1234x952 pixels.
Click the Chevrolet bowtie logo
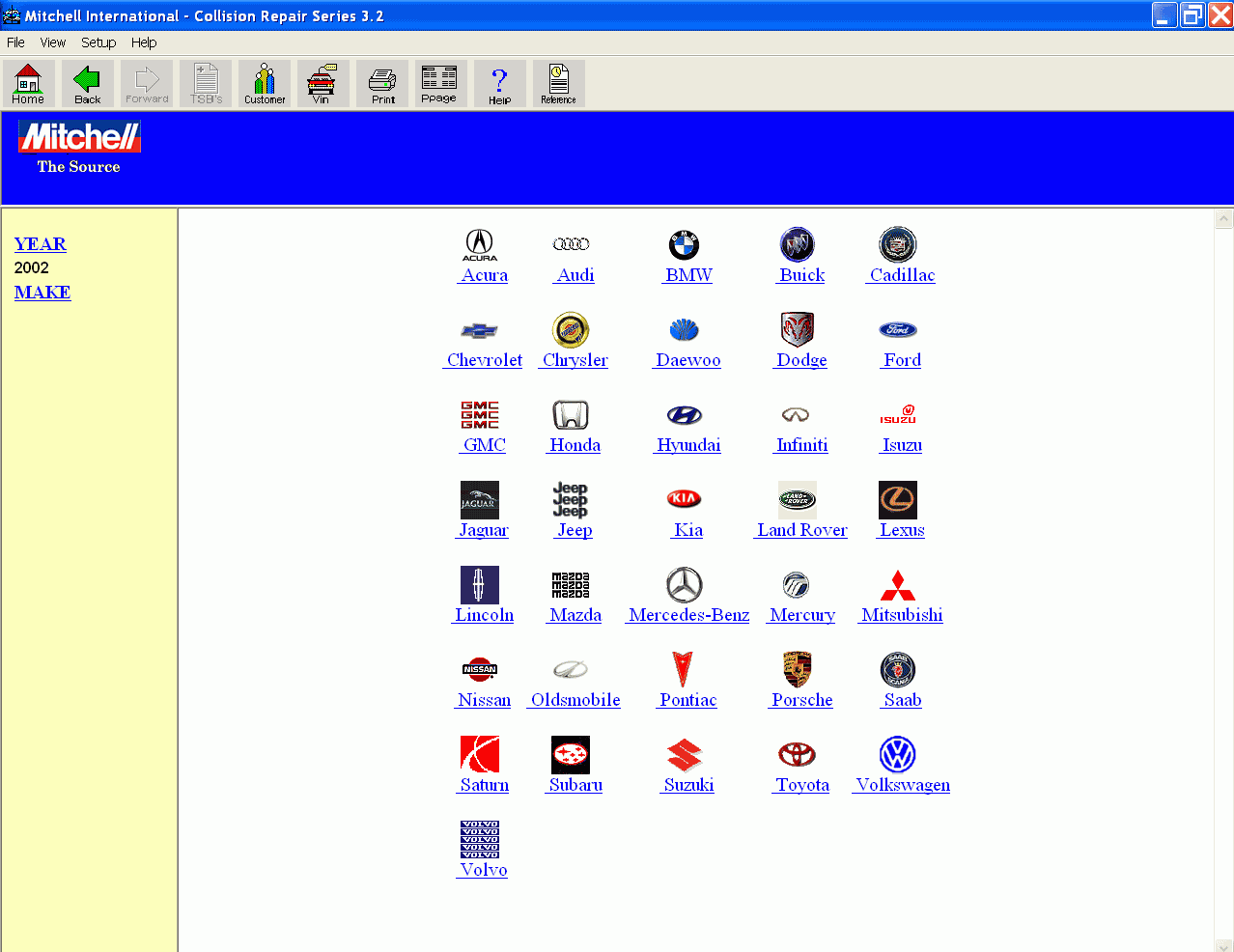[480, 330]
